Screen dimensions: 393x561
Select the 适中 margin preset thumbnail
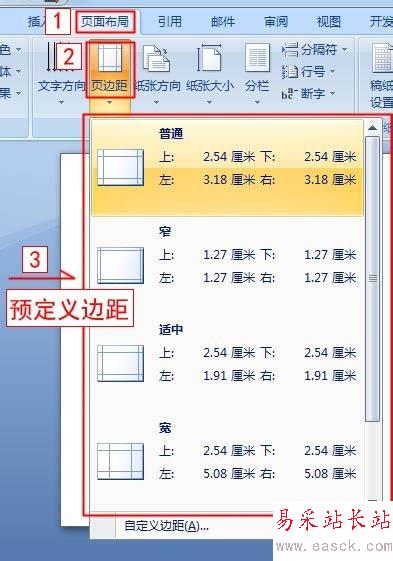point(121,364)
